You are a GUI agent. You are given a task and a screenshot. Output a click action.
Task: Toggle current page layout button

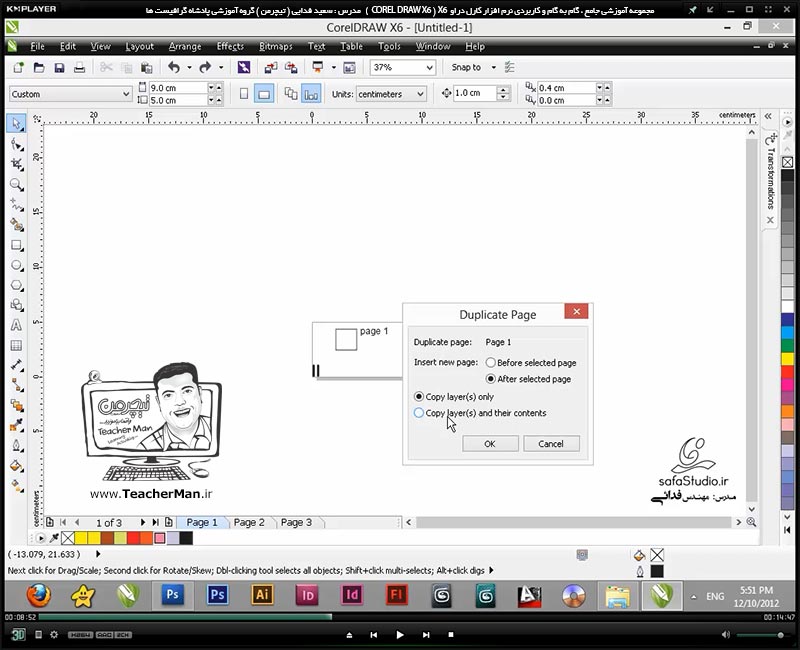(x=311, y=94)
